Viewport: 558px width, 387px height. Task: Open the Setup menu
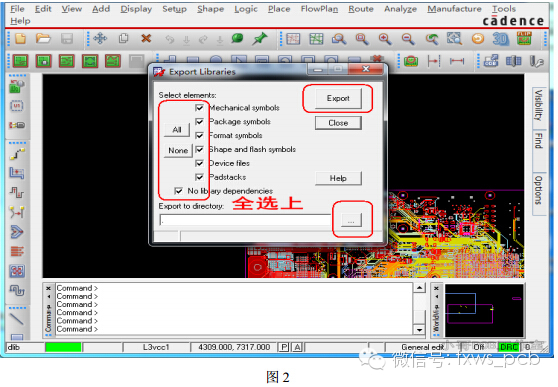tap(174, 9)
